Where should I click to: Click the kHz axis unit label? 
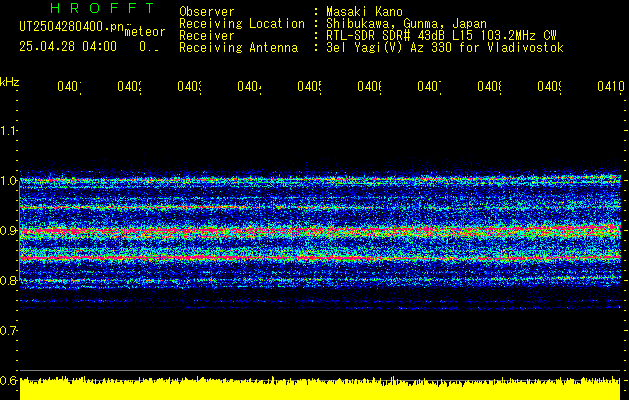point(9,82)
